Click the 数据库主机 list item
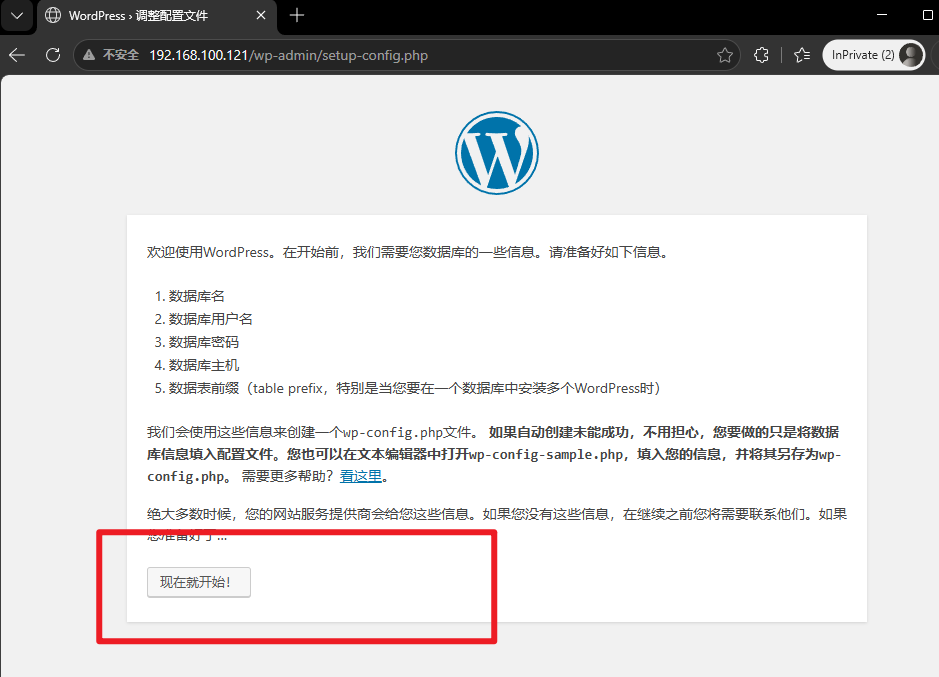Image resolution: width=939 pixels, height=677 pixels. (x=204, y=365)
